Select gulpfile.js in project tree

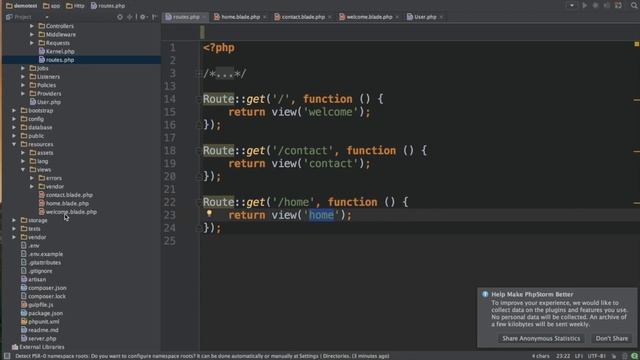pos(37,305)
